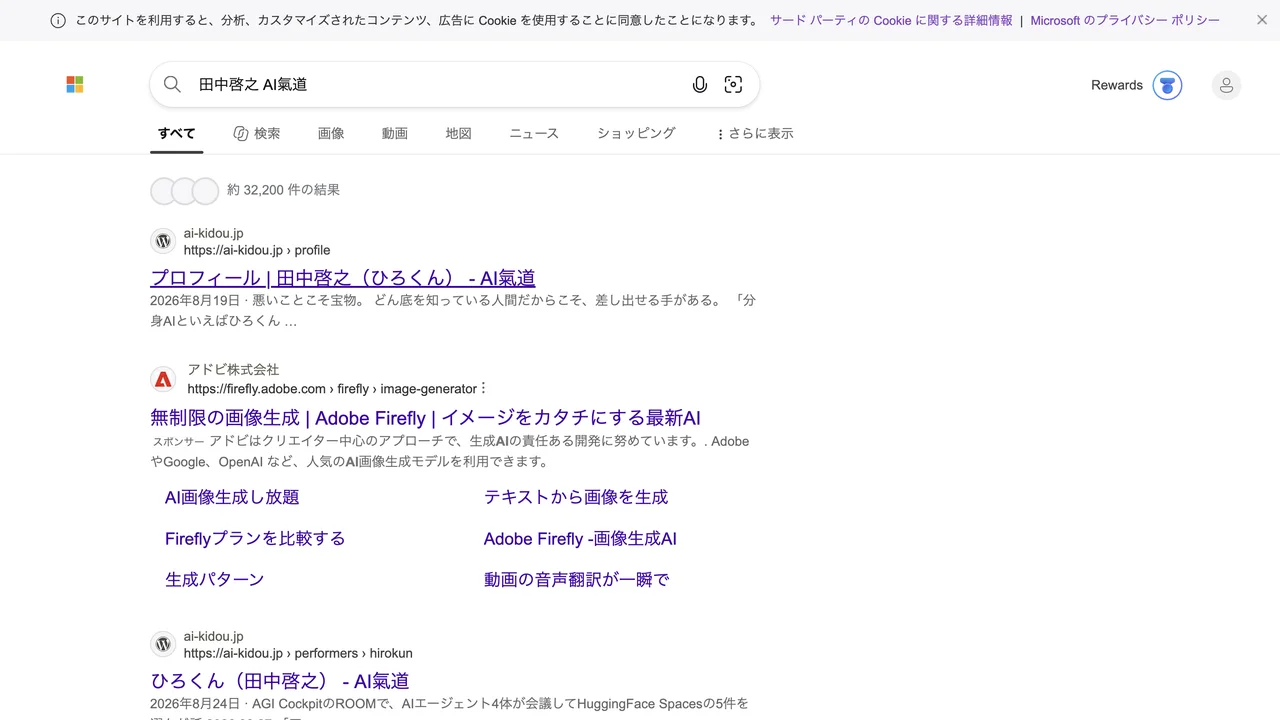Click into the search query field
The width and height of the screenshot is (1280, 720).
440,85
